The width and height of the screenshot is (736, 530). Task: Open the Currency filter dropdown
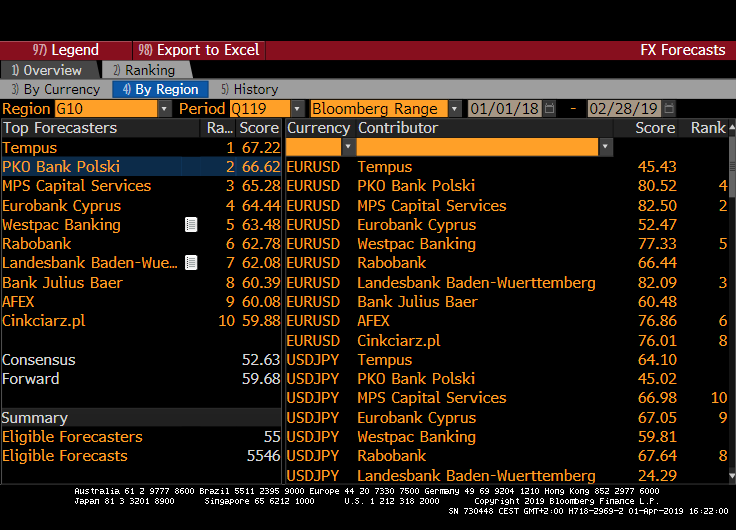tap(347, 147)
